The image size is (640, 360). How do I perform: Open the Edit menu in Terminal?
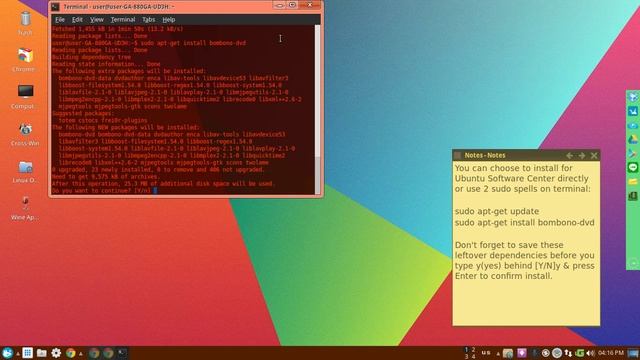point(77,19)
